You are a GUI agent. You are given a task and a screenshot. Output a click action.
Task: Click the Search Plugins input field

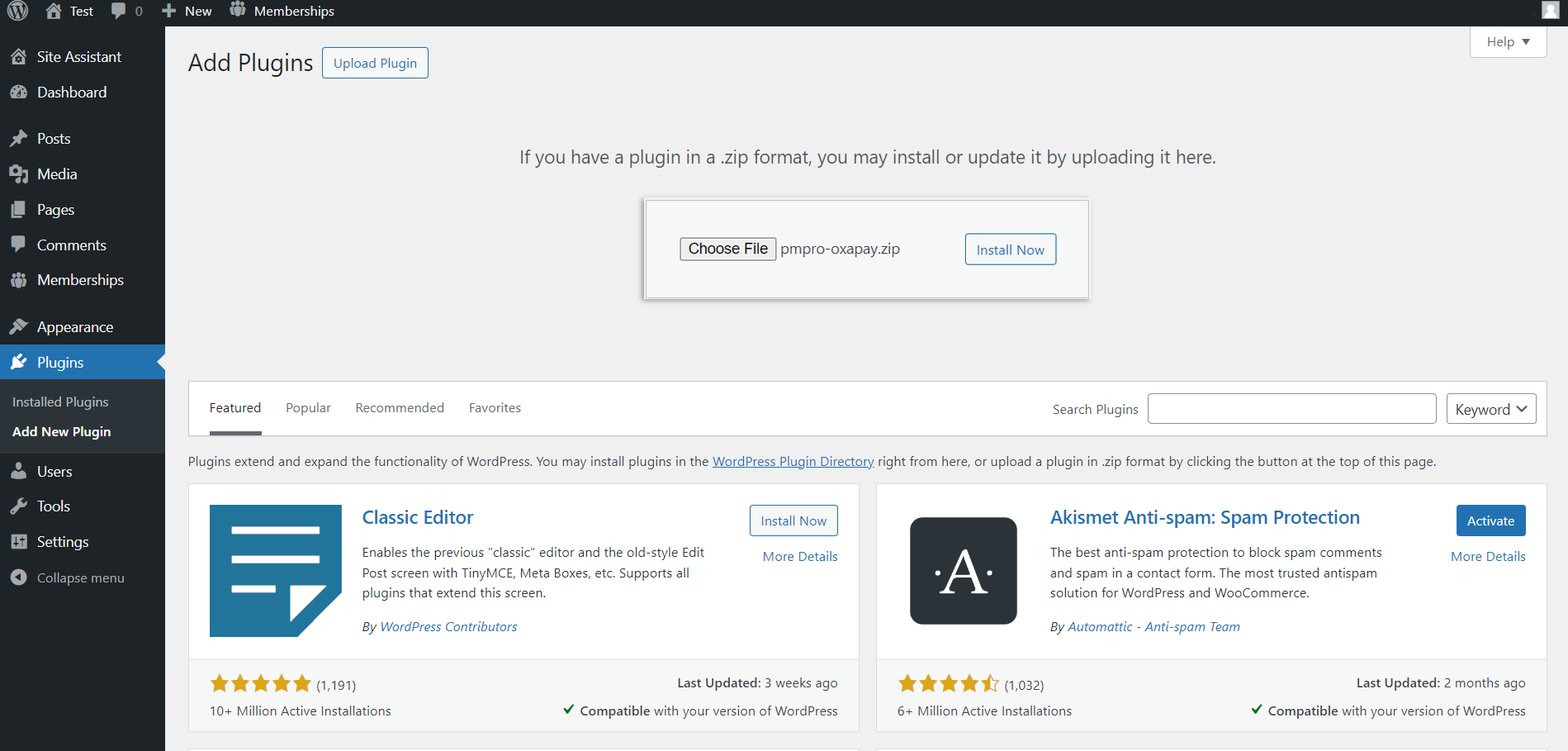pos(1291,409)
